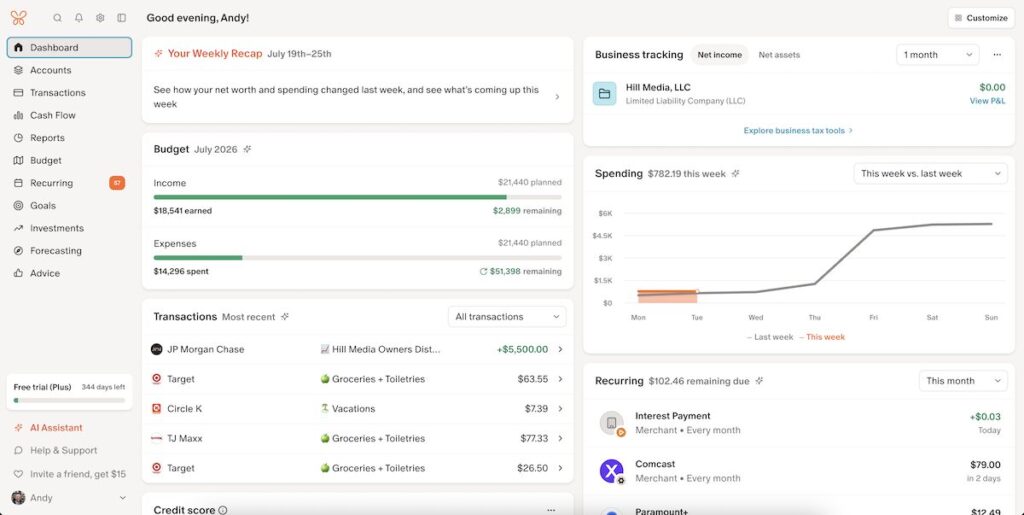The image size is (1024, 515).
Task: Click the Recurring orange count badge
Action: (x=117, y=183)
